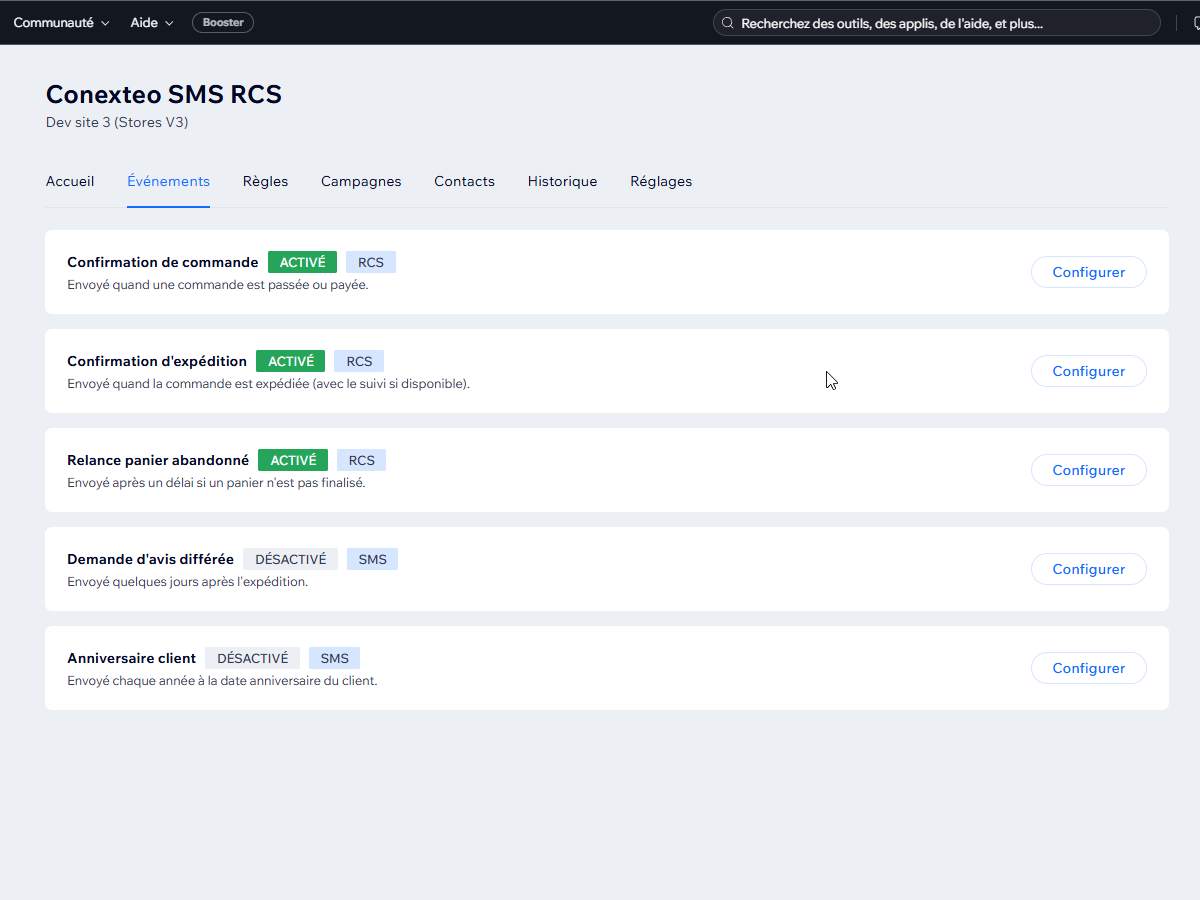This screenshot has width=1200, height=900.
Task: Click ACTIVÉ badge of Relance panier abandonné
Action: coord(293,460)
